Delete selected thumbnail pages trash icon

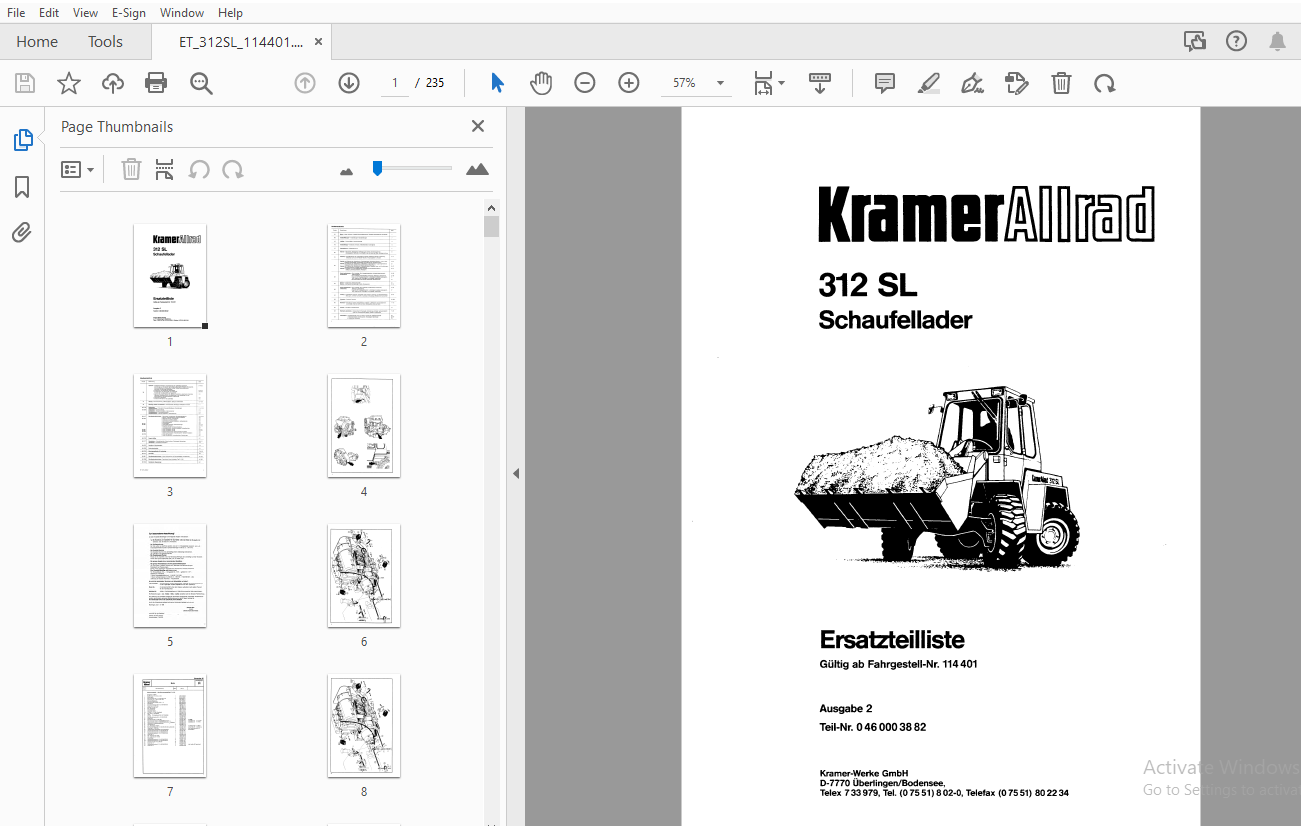[131, 169]
